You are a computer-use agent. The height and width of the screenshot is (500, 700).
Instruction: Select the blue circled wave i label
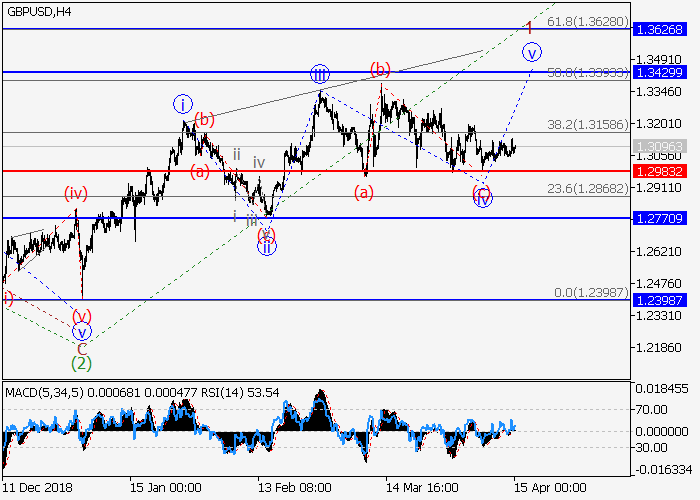[x=183, y=105]
